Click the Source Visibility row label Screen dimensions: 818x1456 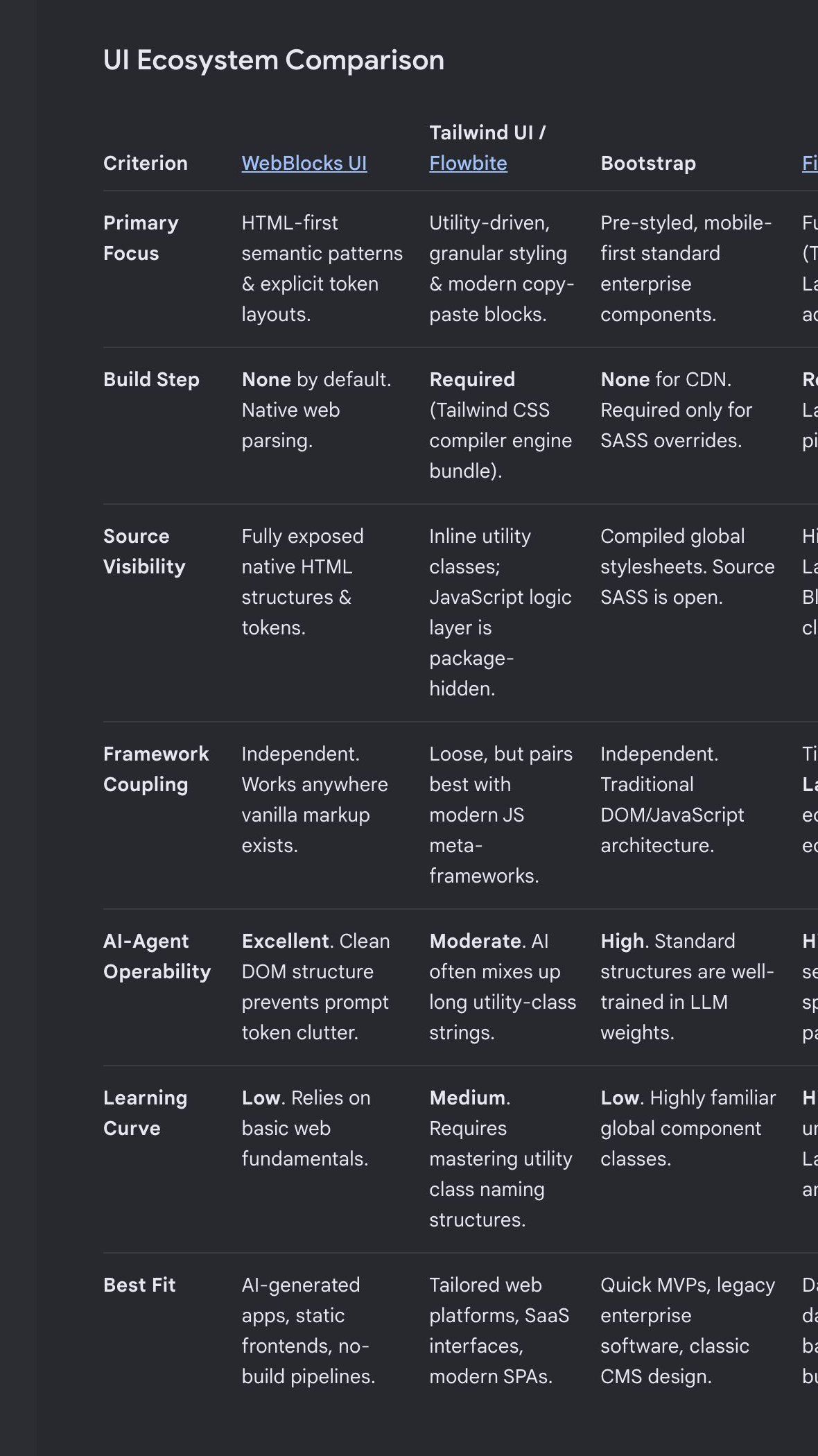coord(144,551)
